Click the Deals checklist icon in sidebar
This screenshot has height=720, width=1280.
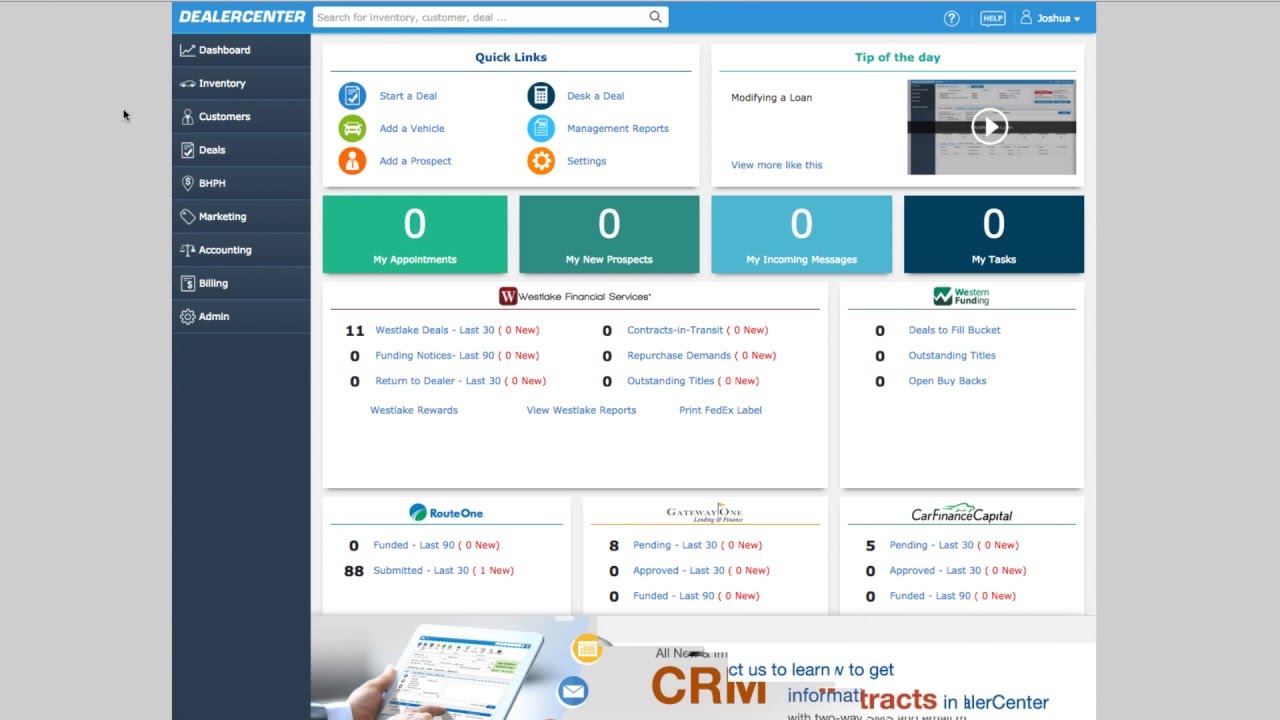pos(187,150)
